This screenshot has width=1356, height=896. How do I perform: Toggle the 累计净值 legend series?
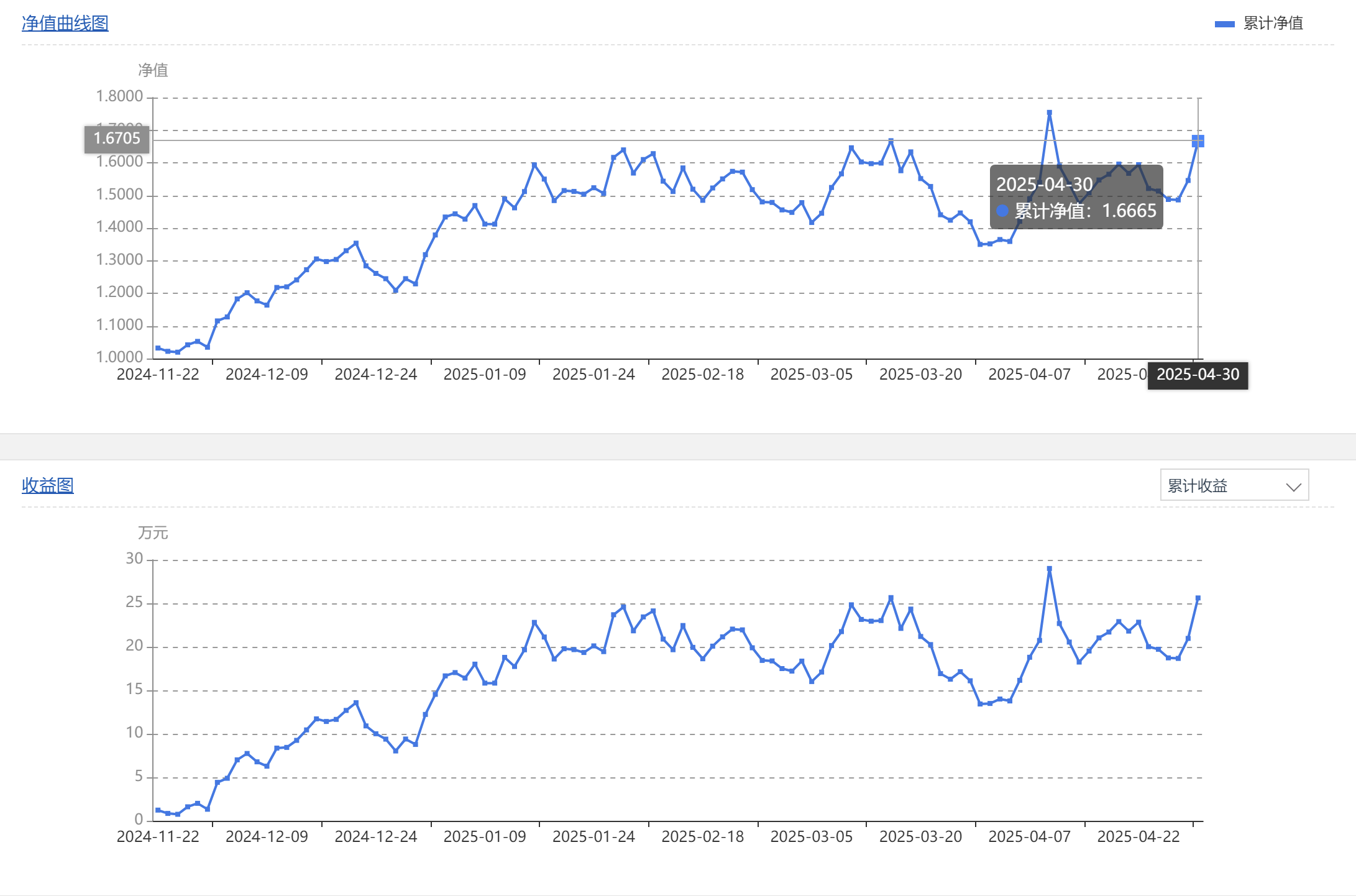1272,24
